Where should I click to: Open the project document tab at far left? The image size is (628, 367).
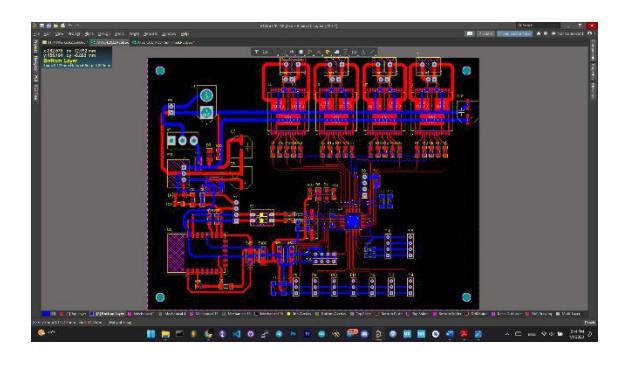(x=64, y=42)
